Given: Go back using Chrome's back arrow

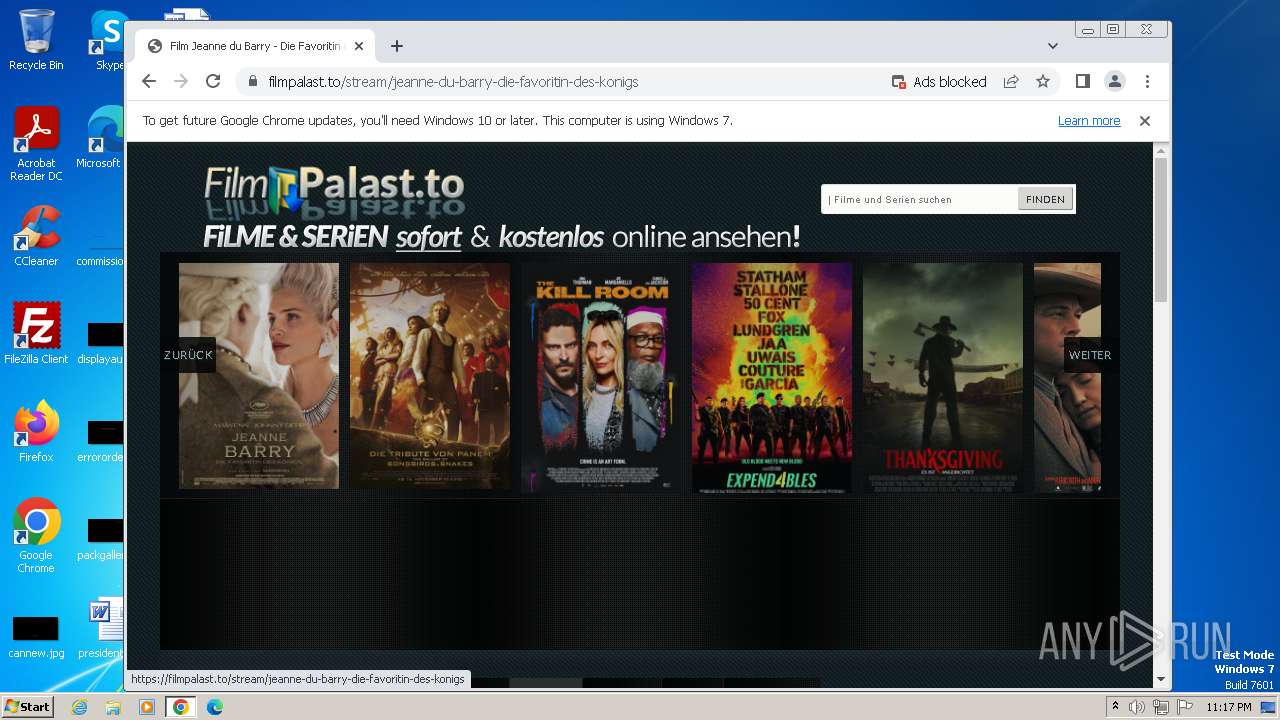Looking at the screenshot, I should click(149, 82).
